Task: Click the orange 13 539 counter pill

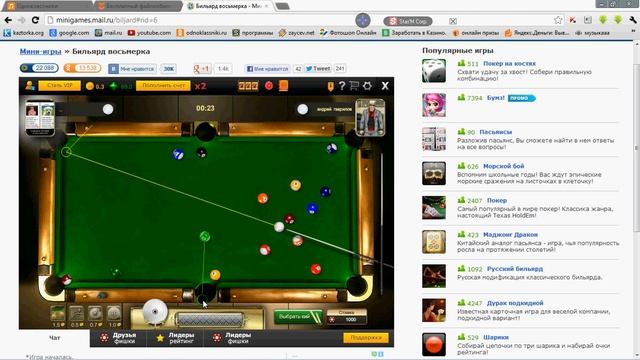Action: pos(82,68)
